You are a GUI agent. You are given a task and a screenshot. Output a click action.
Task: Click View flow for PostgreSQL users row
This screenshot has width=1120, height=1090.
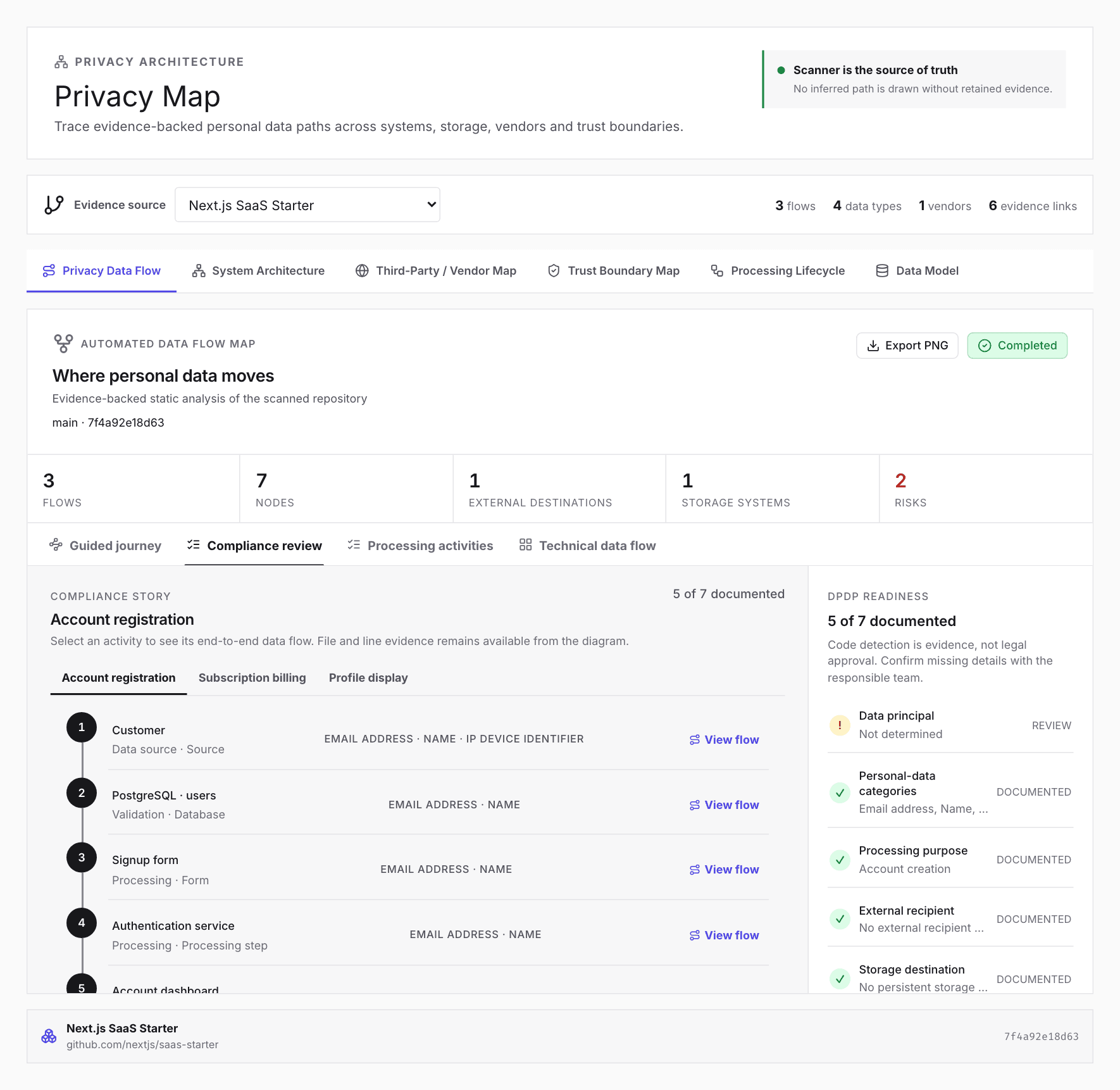[x=725, y=805]
